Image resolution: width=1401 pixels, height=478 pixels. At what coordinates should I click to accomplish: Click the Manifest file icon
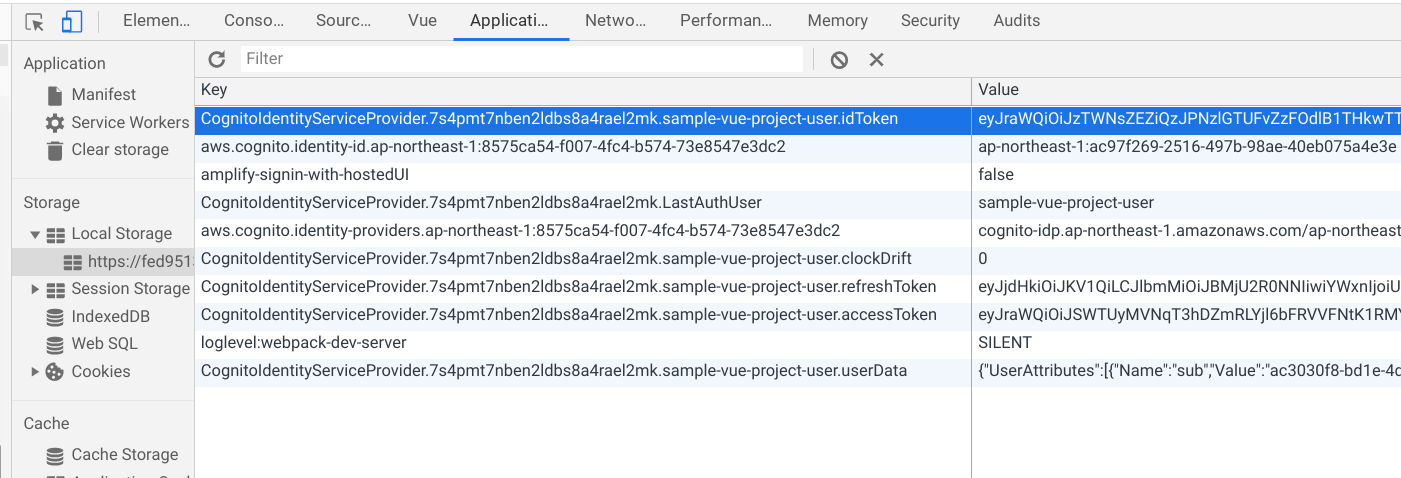(55, 95)
